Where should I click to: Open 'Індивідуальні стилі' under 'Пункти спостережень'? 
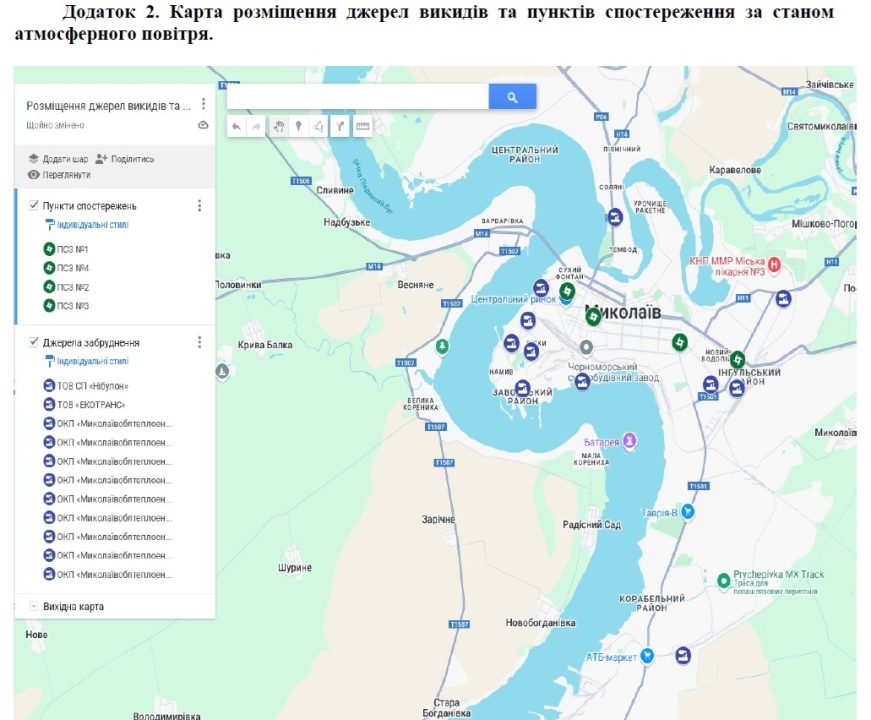pos(87,224)
